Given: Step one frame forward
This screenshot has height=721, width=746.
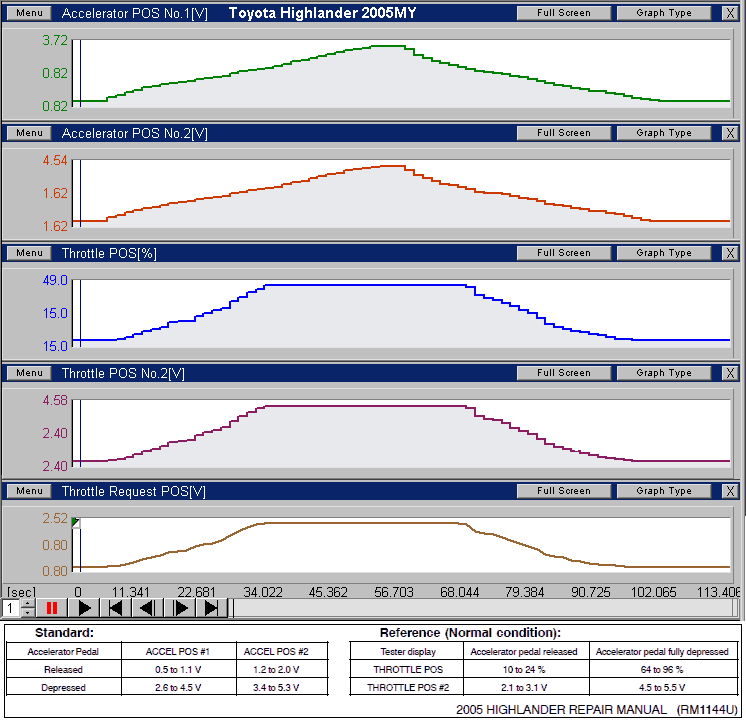Looking at the screenshot, I should pos(180,608).
